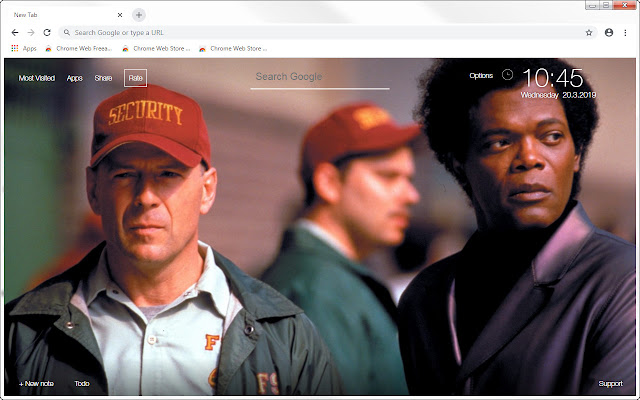Open the Todo list
Image resolution: width=640 pixels, height=400 pixels.
[x=82, y=384]
